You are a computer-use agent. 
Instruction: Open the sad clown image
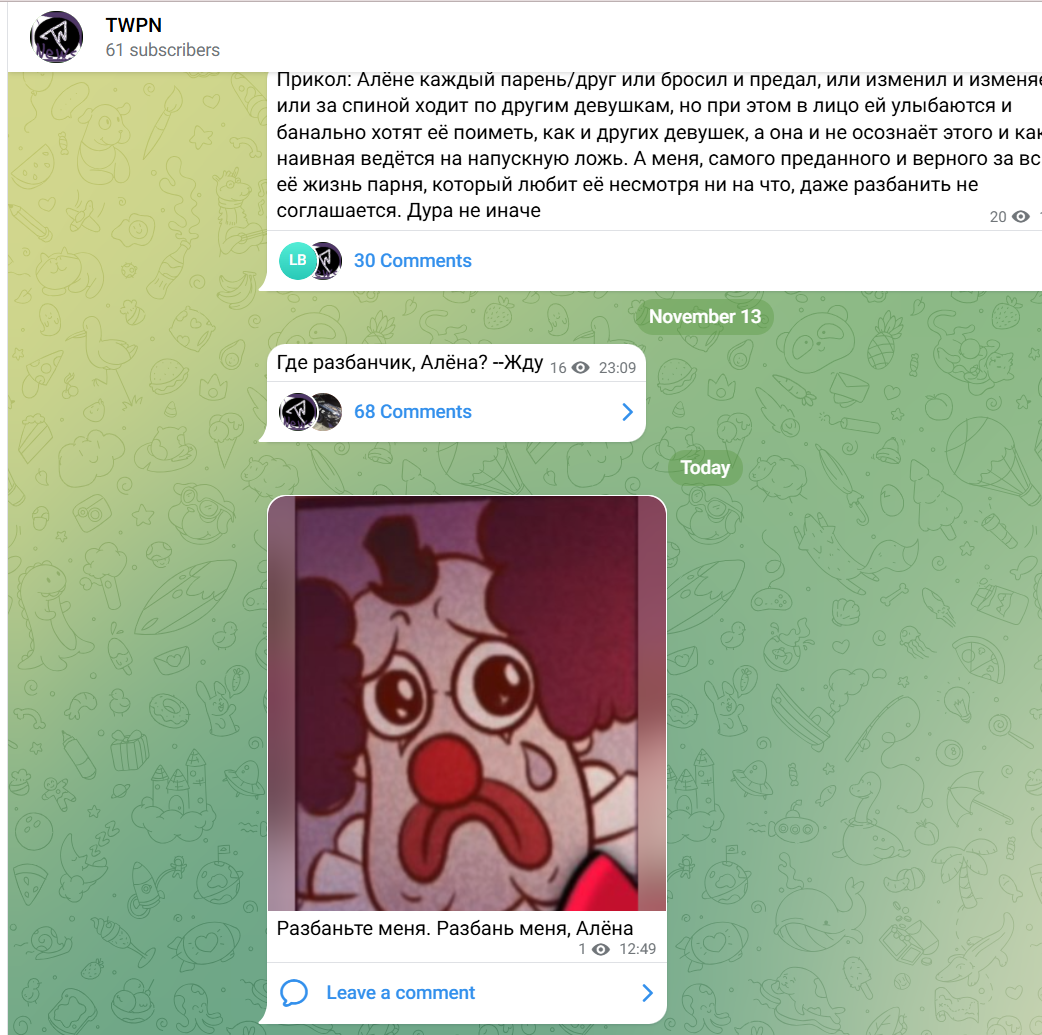coord(467,703)
